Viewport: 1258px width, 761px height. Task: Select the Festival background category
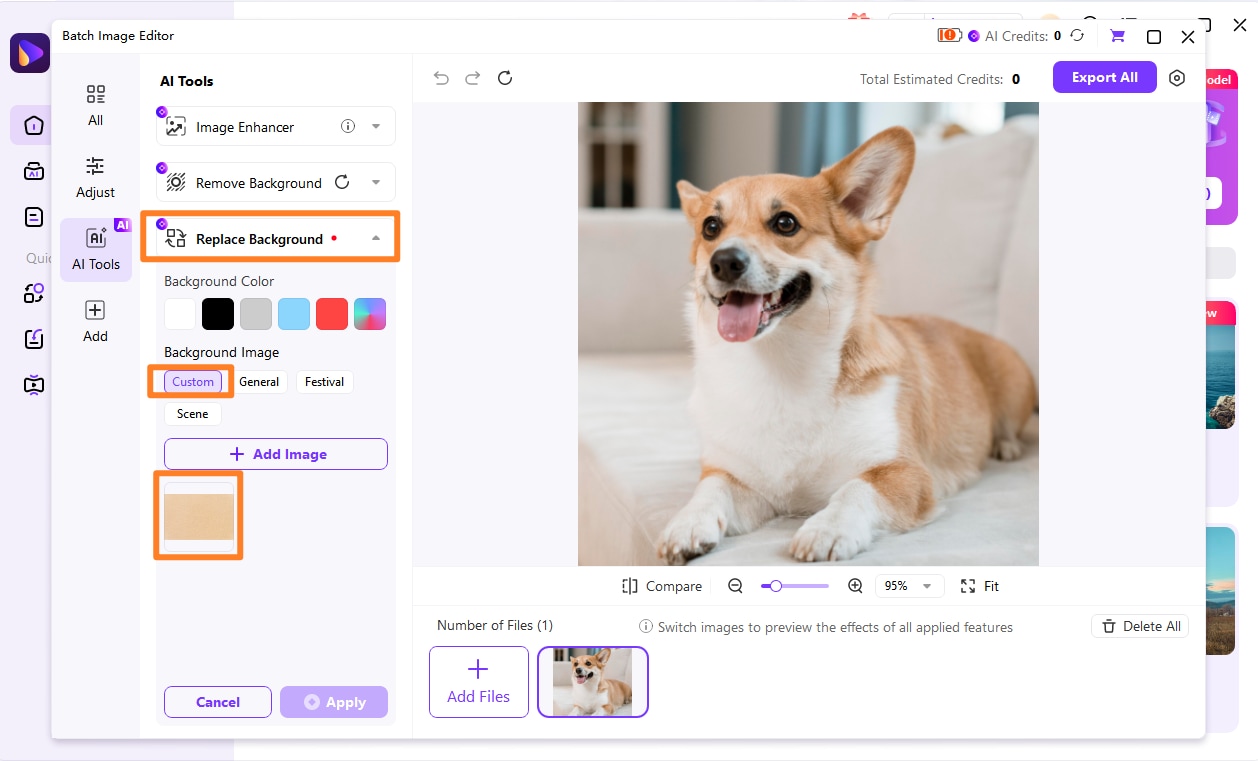(324, 382)
